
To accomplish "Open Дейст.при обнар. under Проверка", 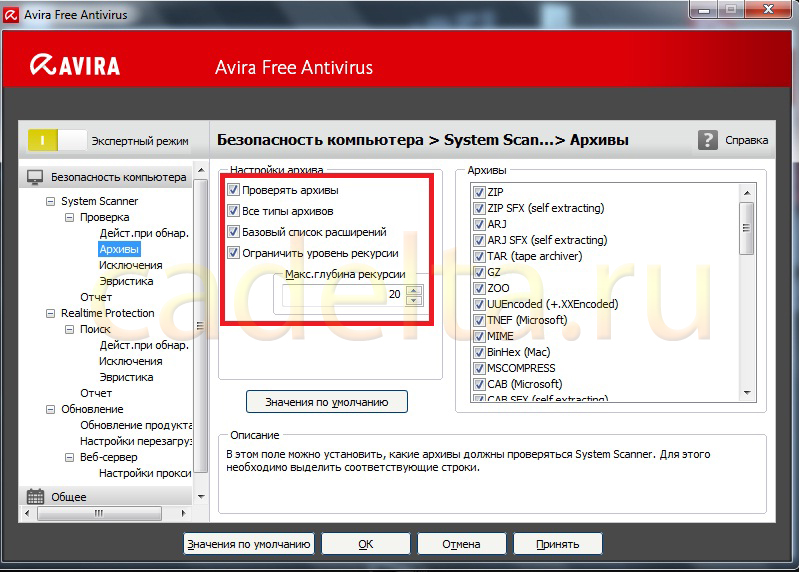I will [144, 233].
